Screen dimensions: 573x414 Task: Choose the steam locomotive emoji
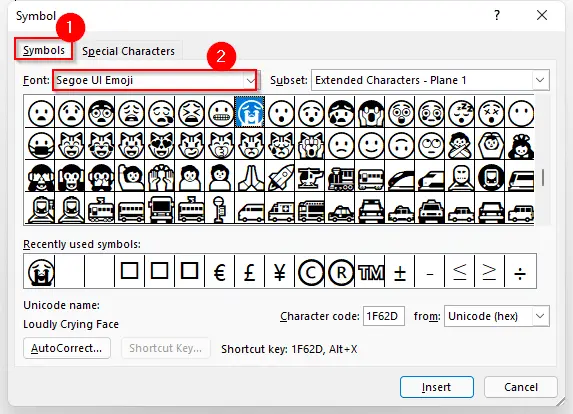pyautogui.click(x=341, y=177)
